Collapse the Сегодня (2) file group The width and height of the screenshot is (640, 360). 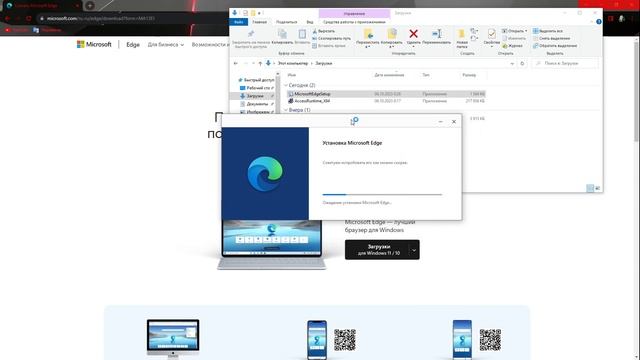pyautogui.click(x=286, y=85)
